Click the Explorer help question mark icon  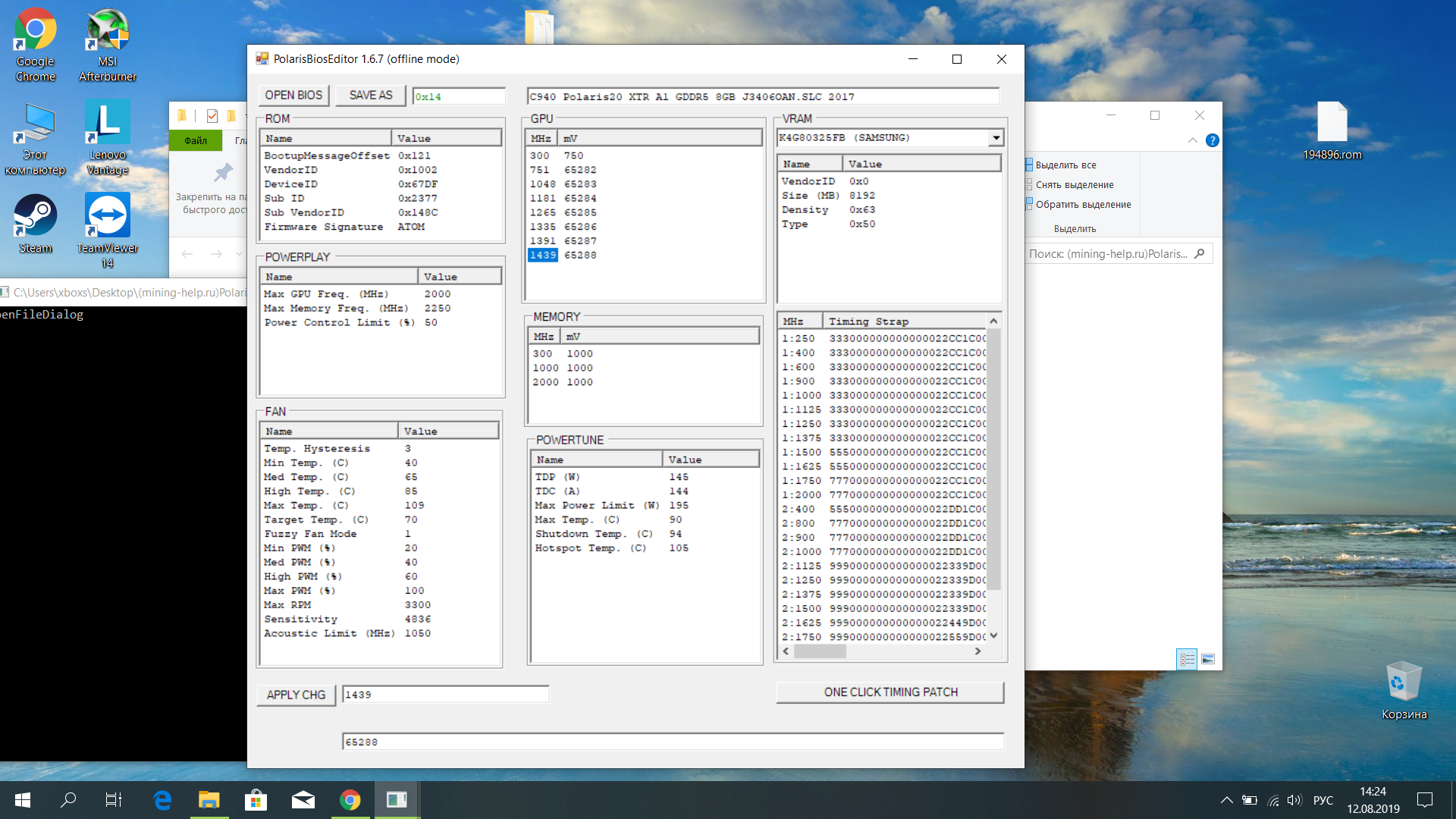(1213, 140)
